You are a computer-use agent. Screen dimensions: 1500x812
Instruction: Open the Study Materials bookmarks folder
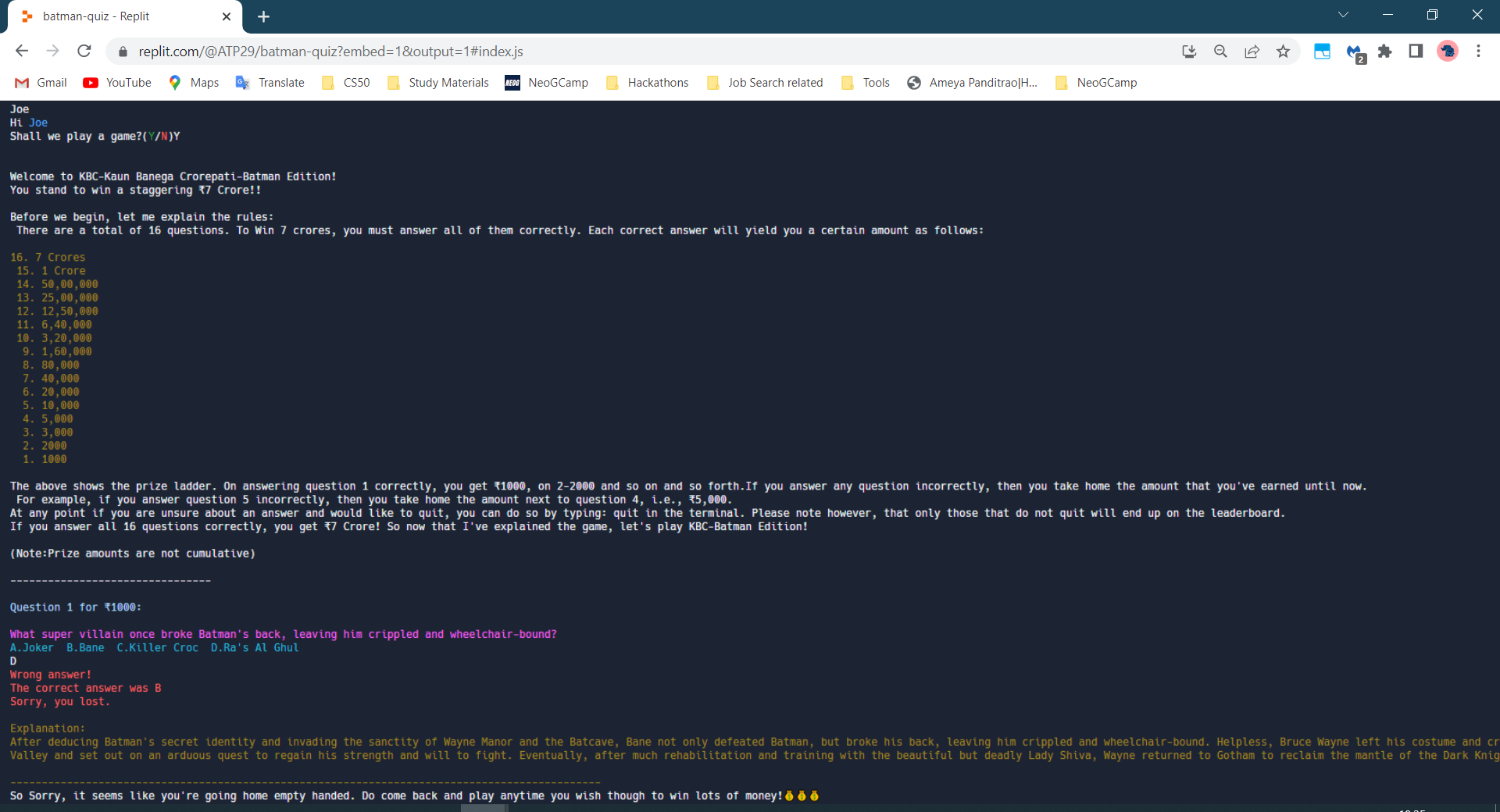[437, 83]
